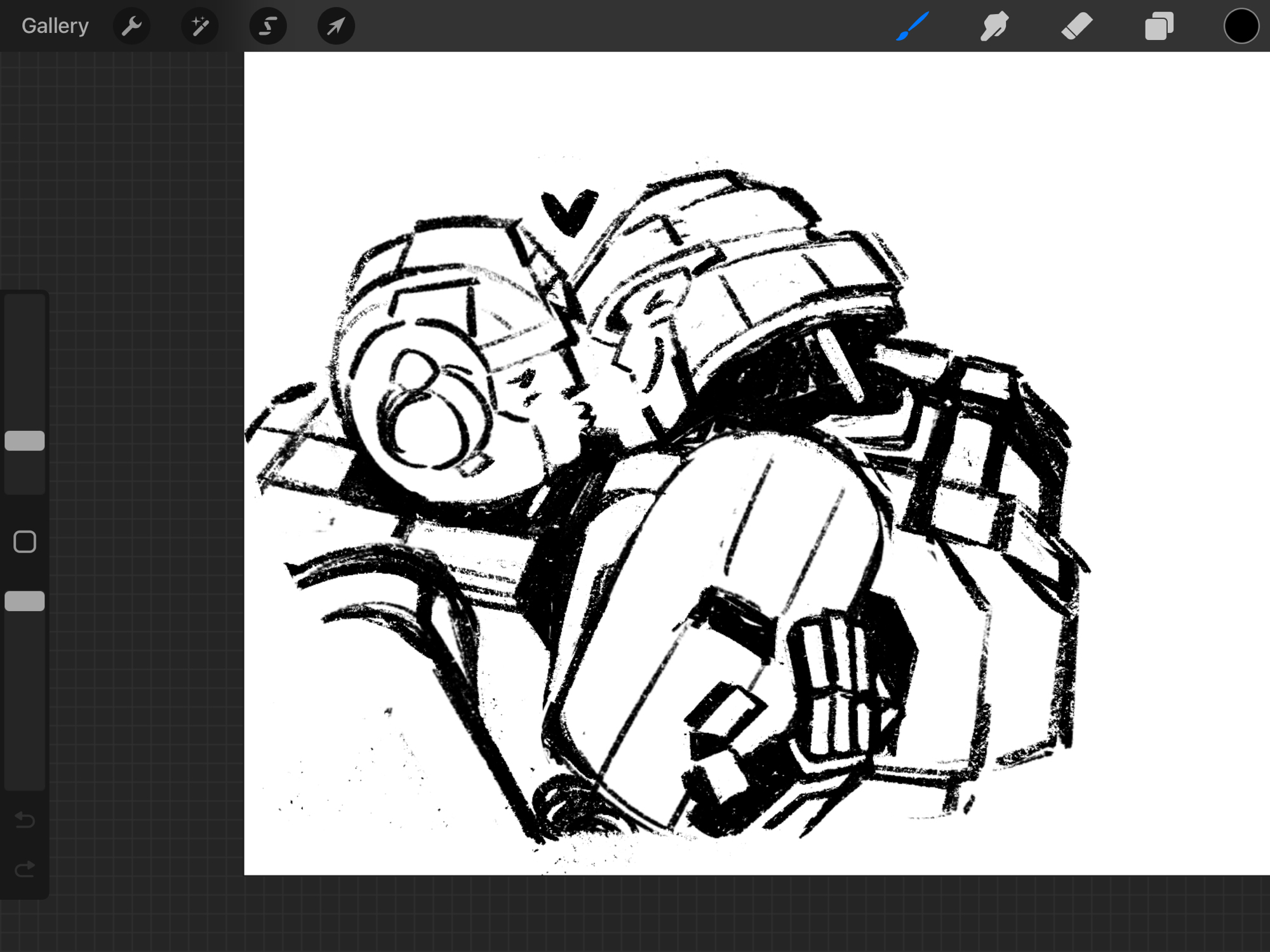
Task: Click the brush size slider handle
Action: [x=25, y=440]
